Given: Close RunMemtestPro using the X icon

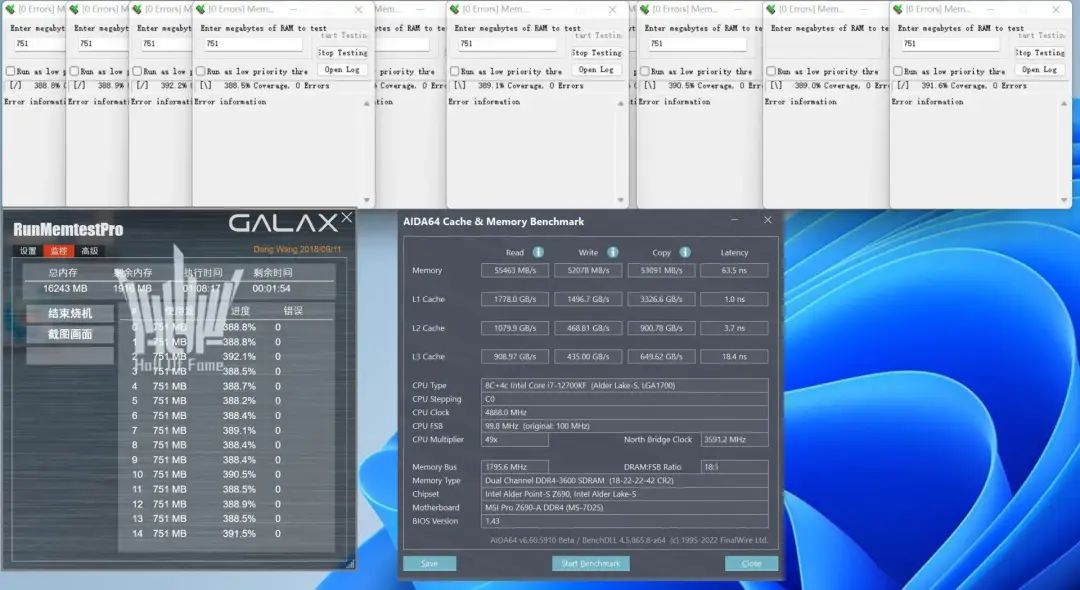Looking at the screenshot, I should pyautogui.click(x=346, y=217).
